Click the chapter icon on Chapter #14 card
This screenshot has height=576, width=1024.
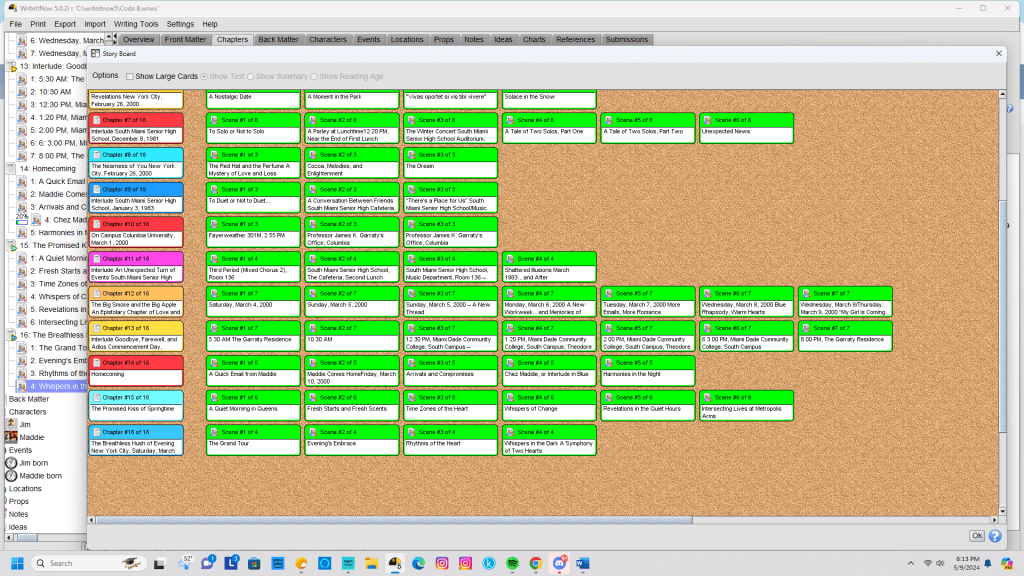[97, 363]
